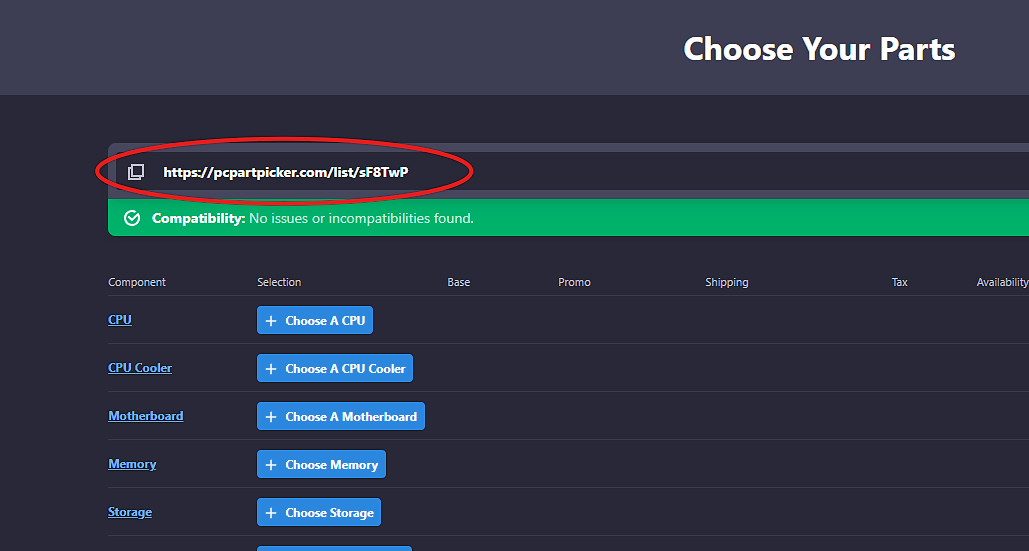The width and height of the screenshot is (1029, 551).
Task: Click the compatibility checkmark icon
Action: (x=132, y=218)
